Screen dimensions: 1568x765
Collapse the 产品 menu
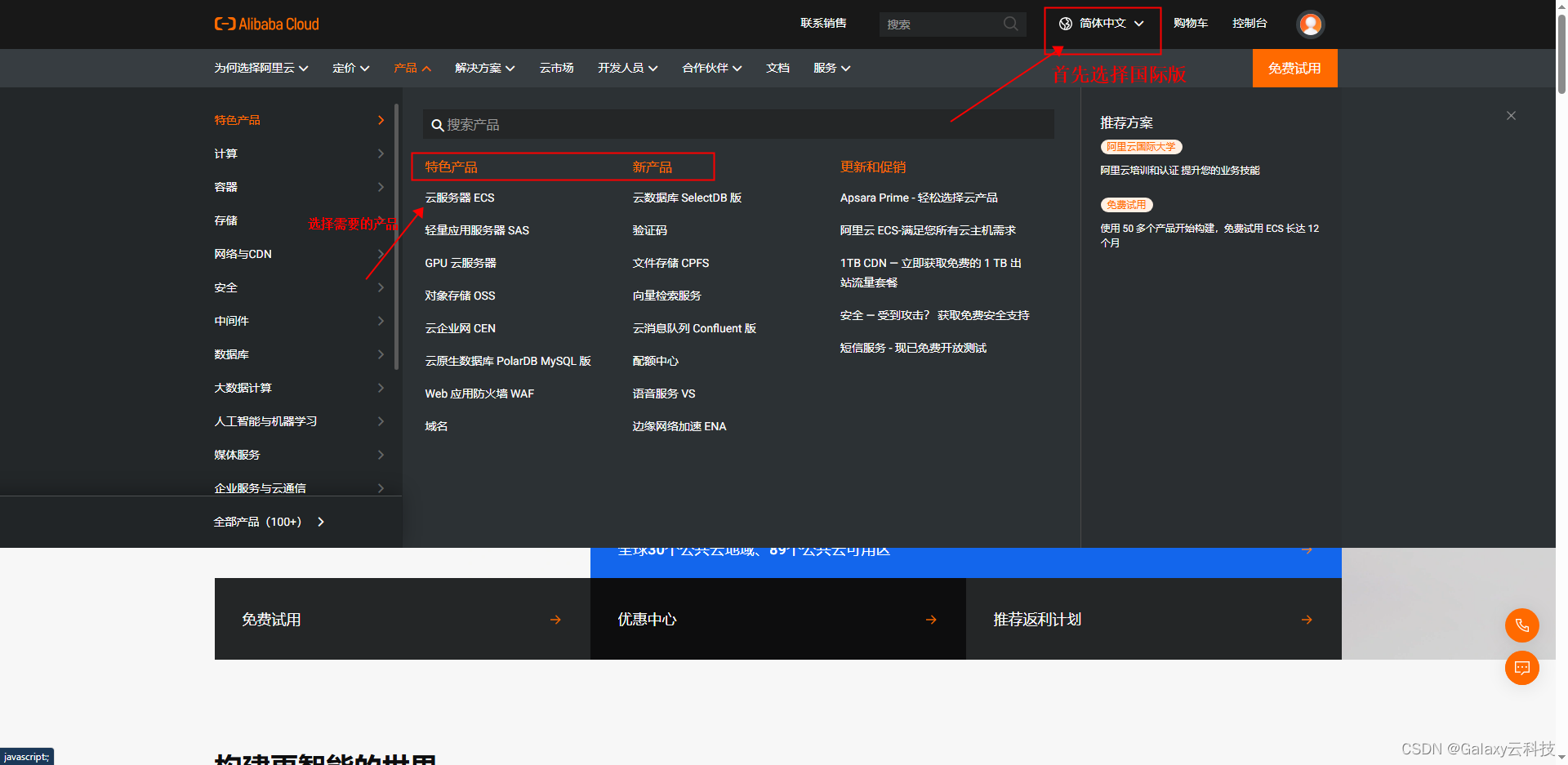coord(412,68)
